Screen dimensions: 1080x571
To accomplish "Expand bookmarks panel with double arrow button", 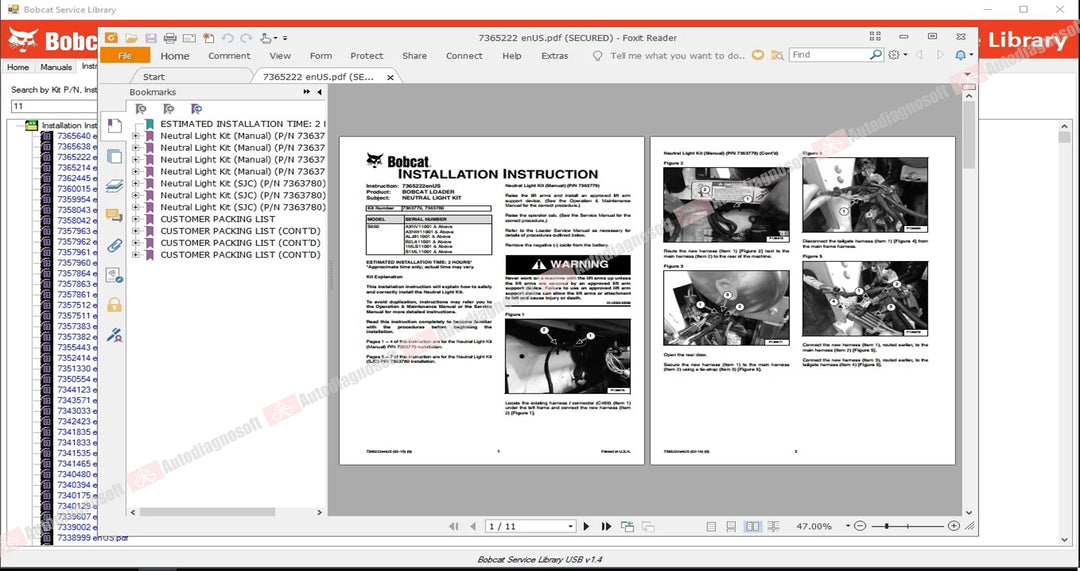I will 307,92.
